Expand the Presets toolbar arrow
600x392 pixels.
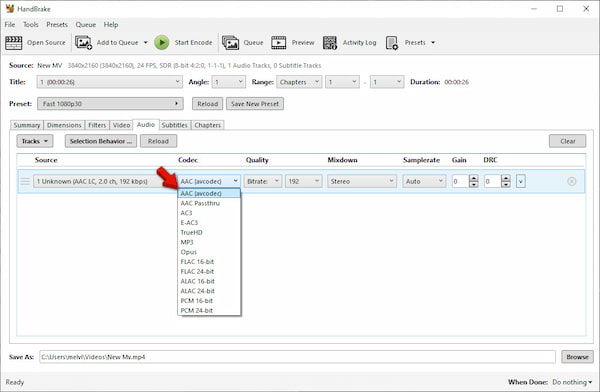[x=433, y=42]
